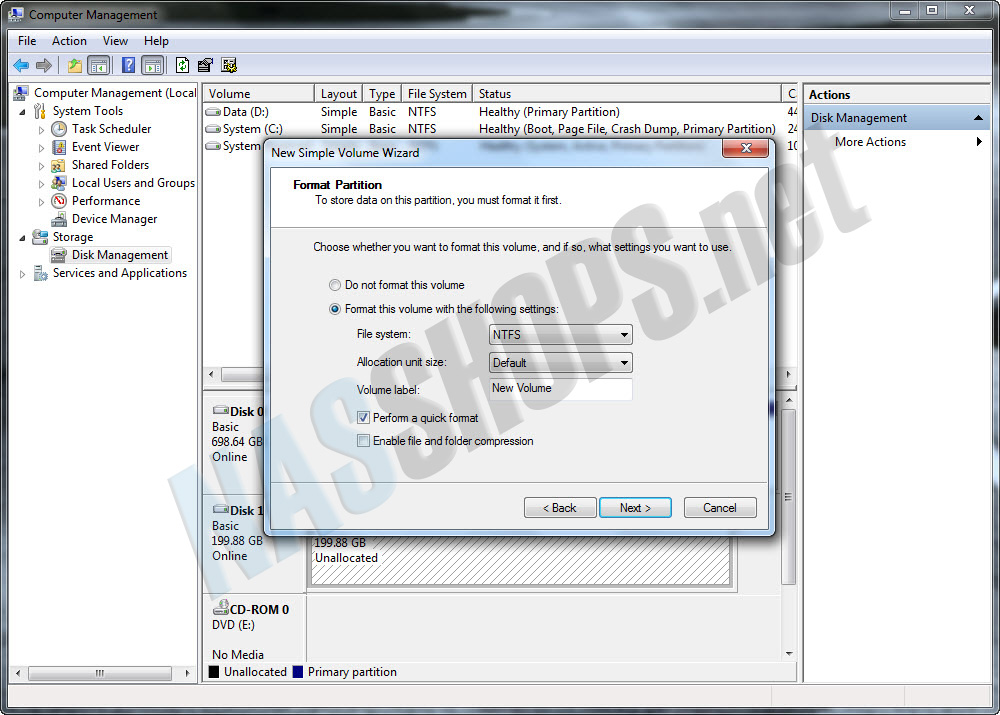Click the Back button in the wizard
1000x715 pixels.
coord(560,508)
